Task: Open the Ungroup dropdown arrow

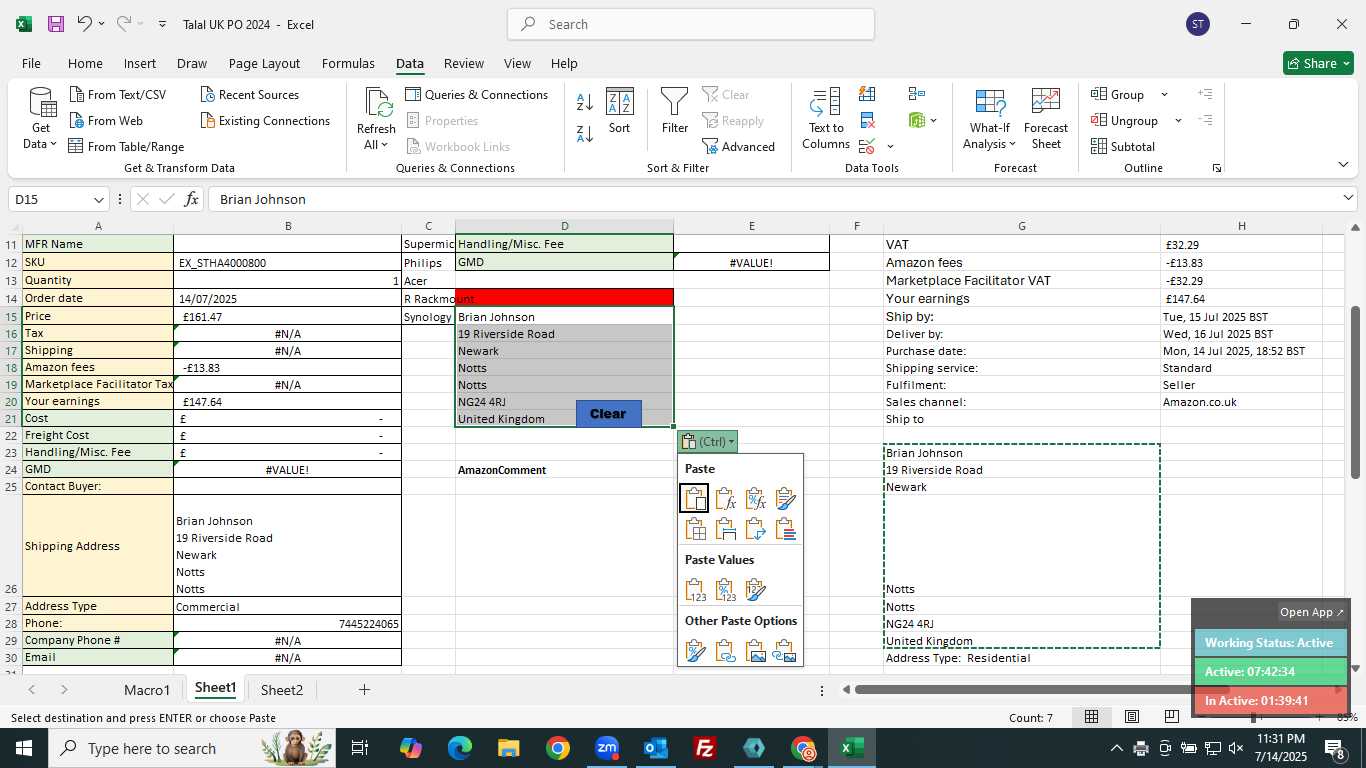Action: [1178, 121]
